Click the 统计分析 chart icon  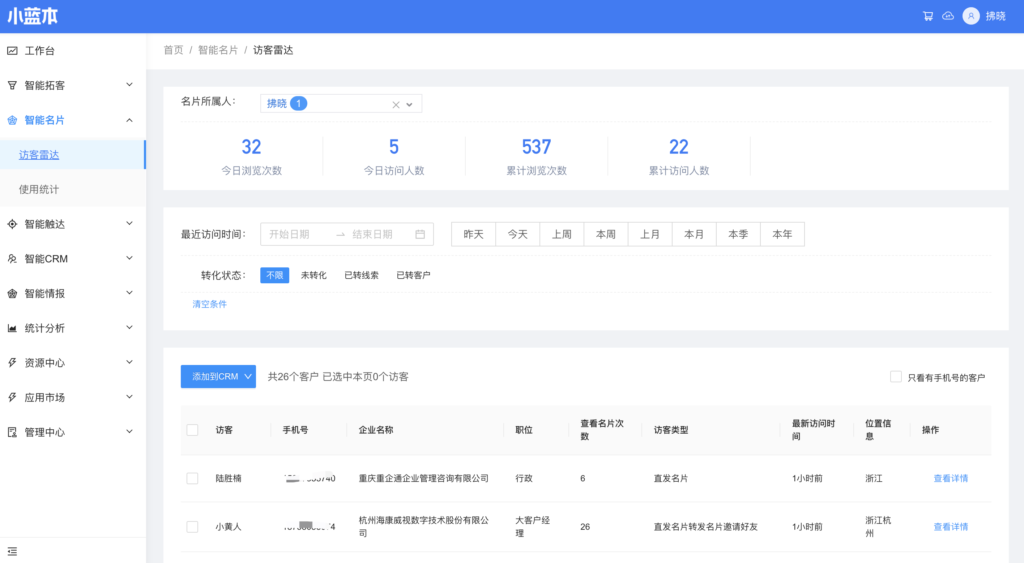[x=12, y=328]
